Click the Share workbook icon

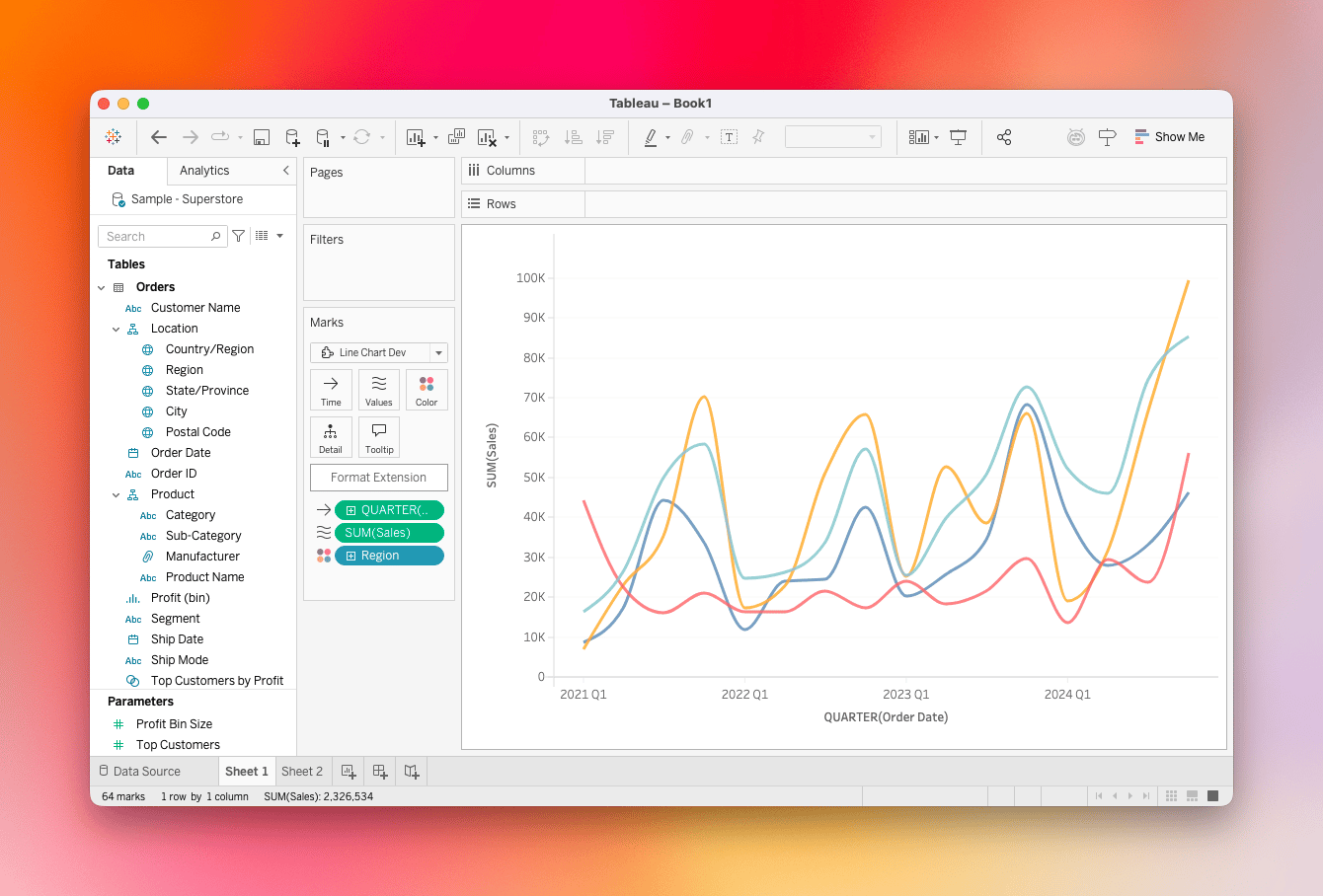[1004, 137]
